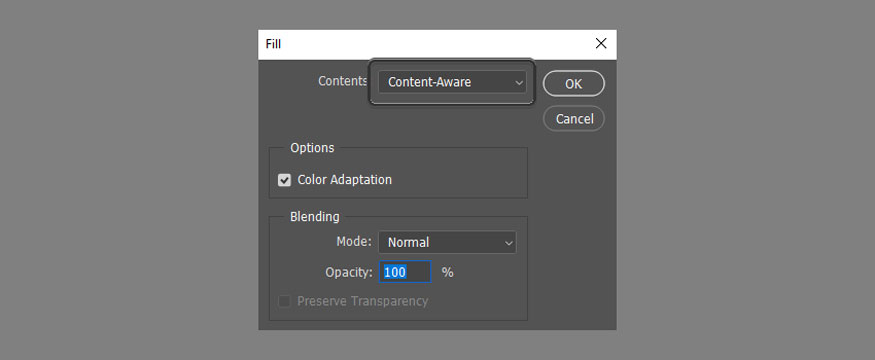This screenshot has width=875, height=360.
Task: Confirm the fill with the OK button
Action: pos(573,84)
